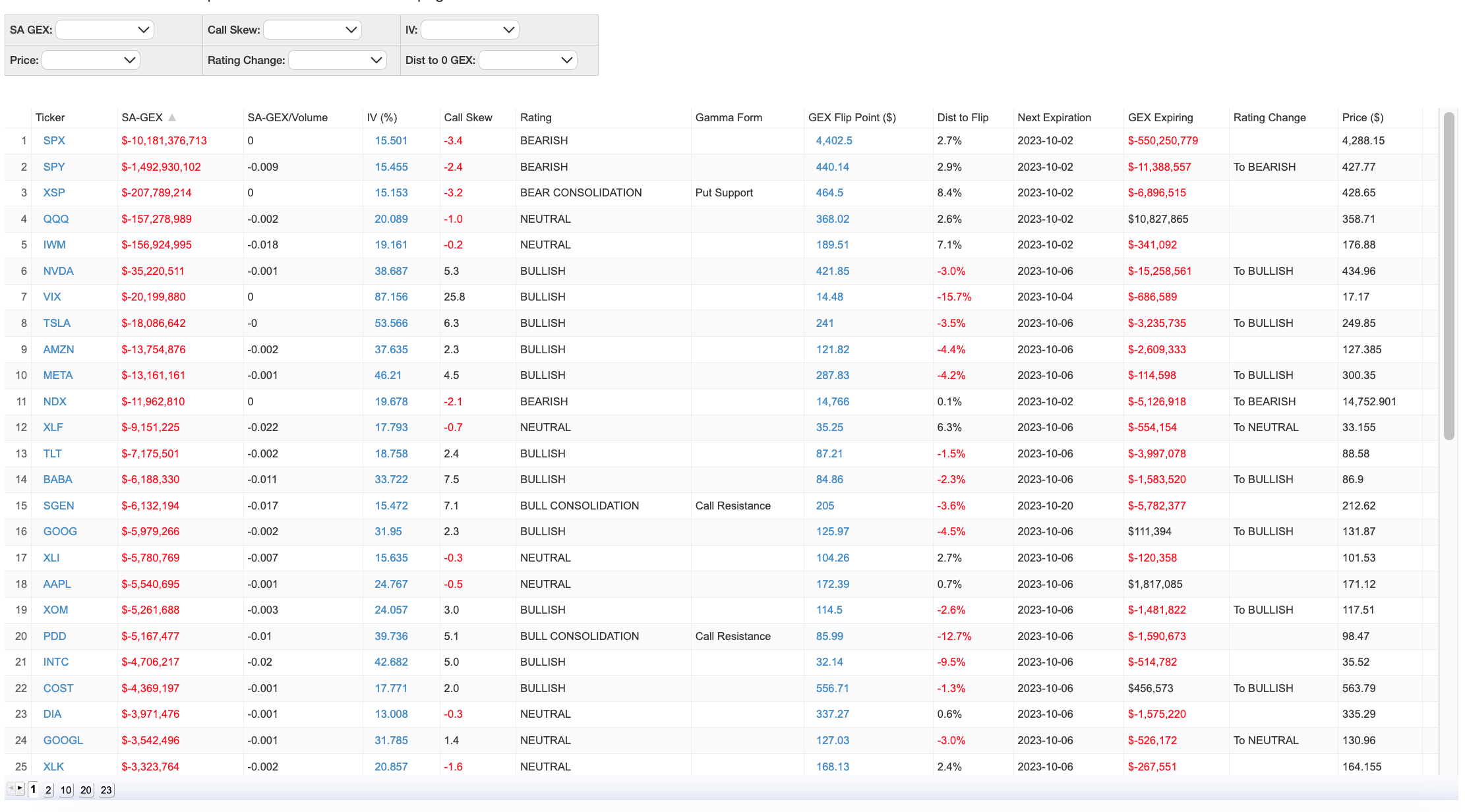1465x812 pixels.
Task: Open the XSP ticker link
Action: click(54, 192)
